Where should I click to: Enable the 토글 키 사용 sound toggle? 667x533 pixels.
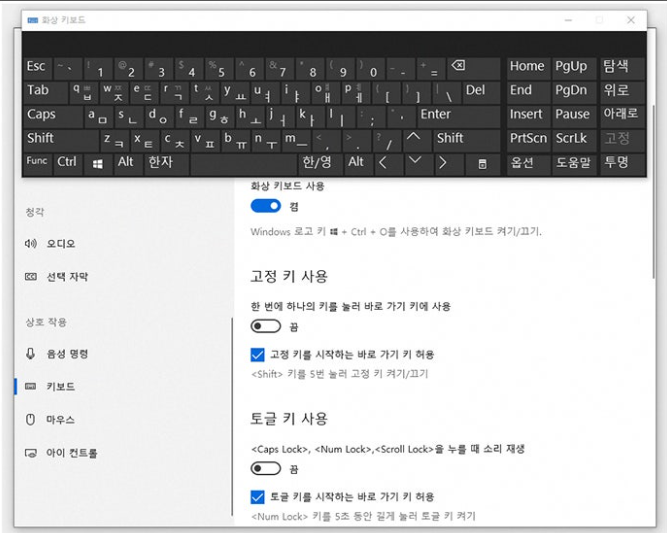265,469
